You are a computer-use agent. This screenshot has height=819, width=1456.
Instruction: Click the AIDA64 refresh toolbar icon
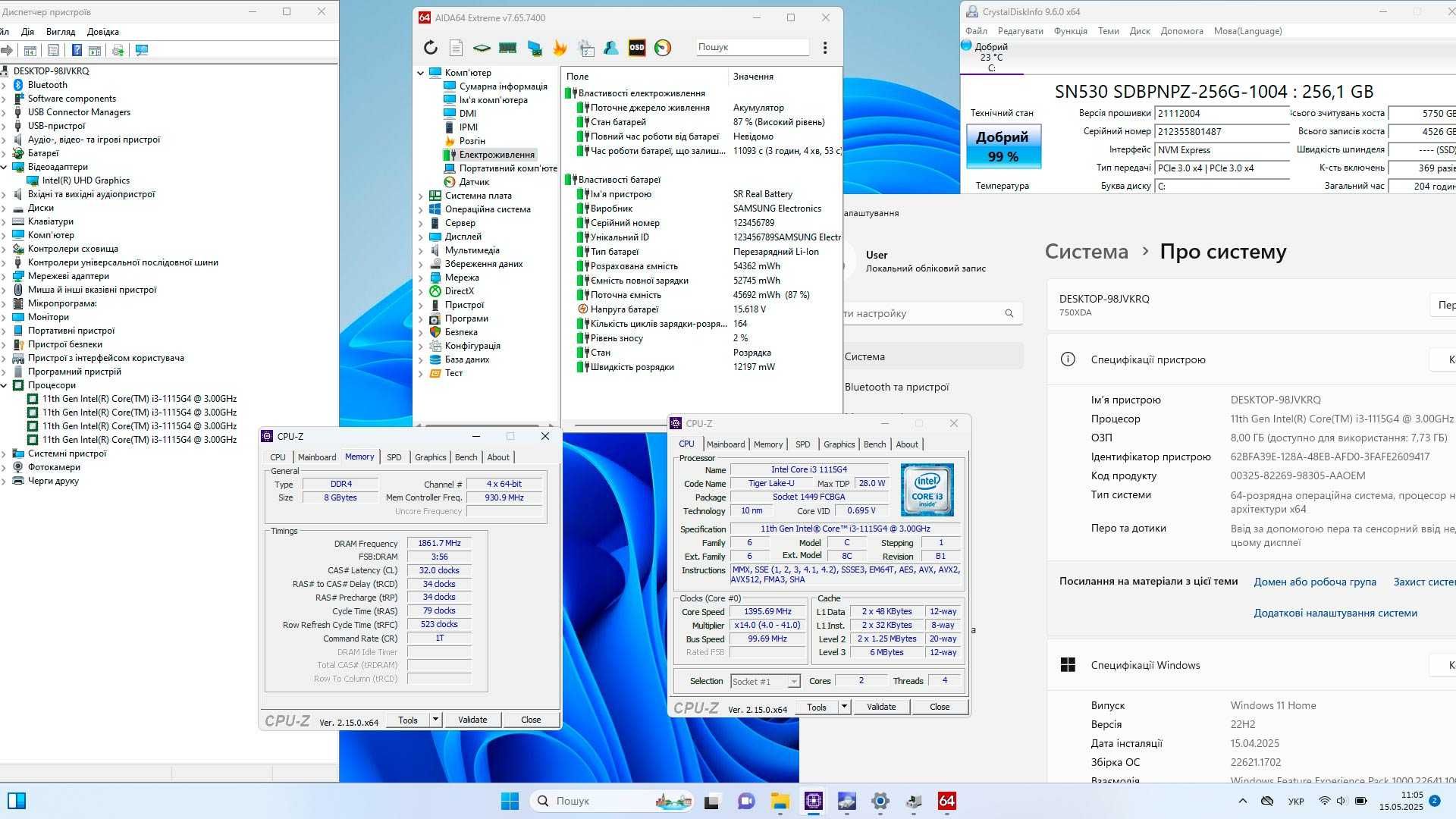pyautogui.click(x=431, y=48)
